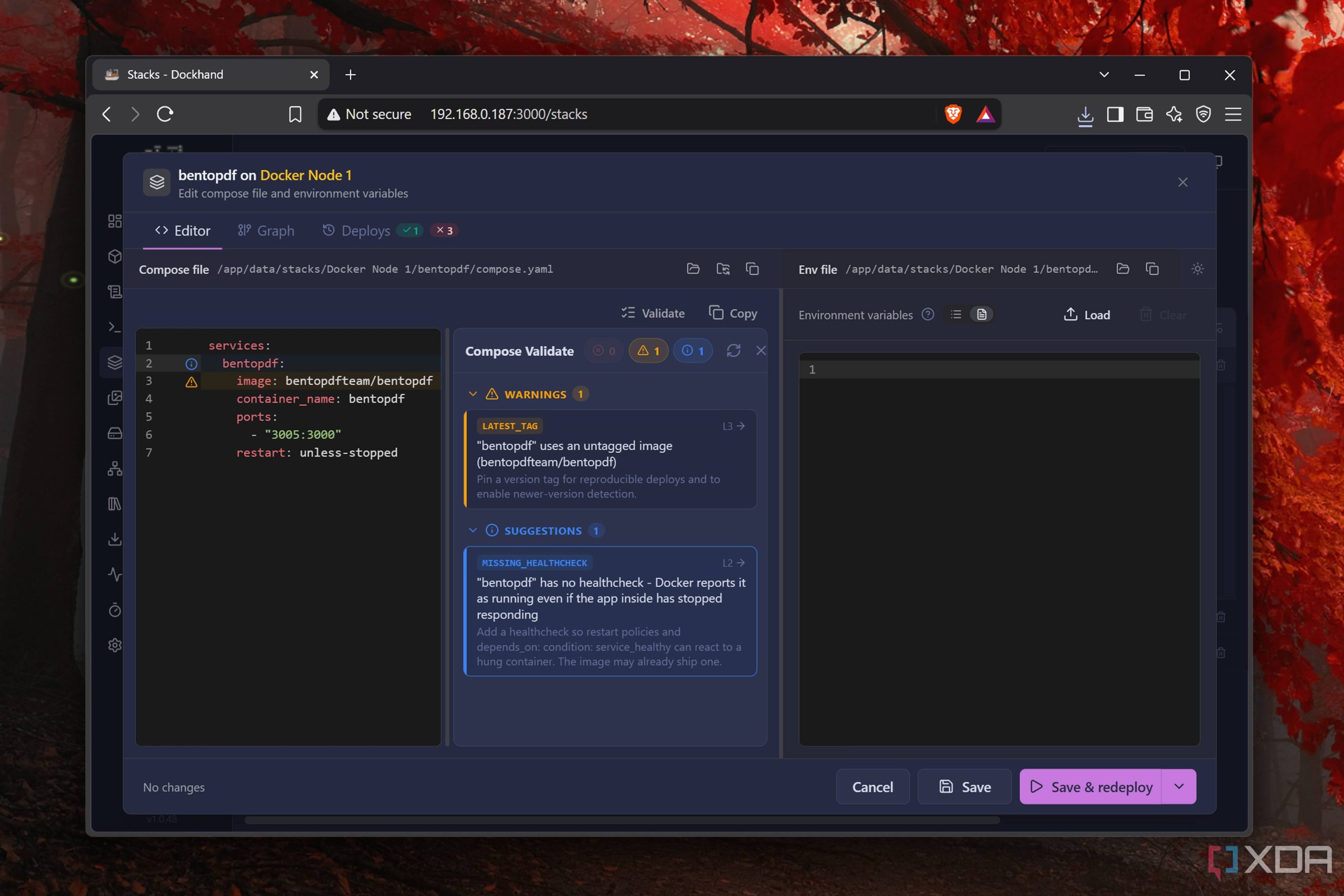Click the Cancel button
Image resolution: width=1344 pixels, height=896 pixels.
(873, 786)
